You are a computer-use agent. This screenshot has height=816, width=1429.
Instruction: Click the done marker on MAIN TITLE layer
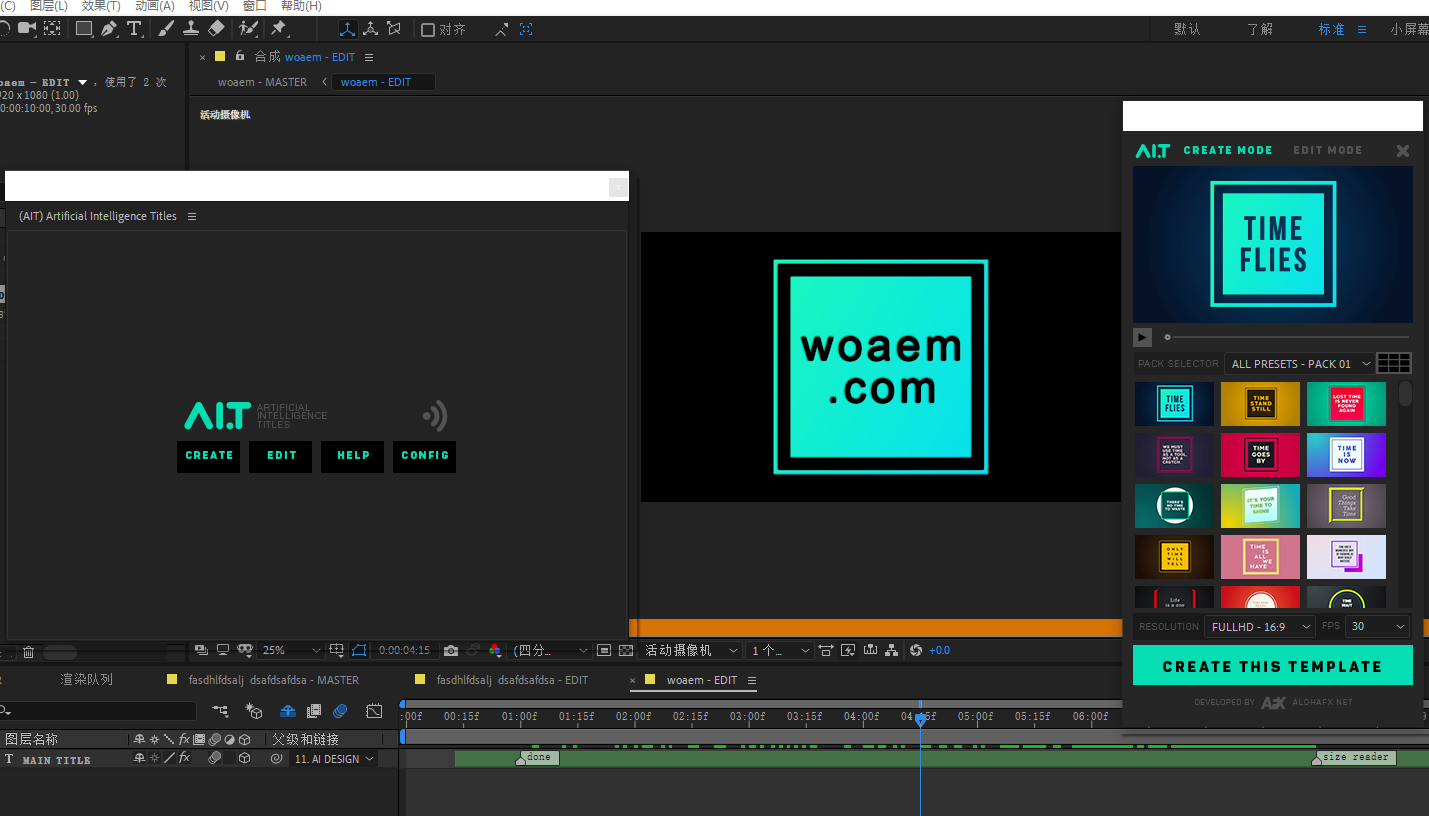click(x=538, y=758)
